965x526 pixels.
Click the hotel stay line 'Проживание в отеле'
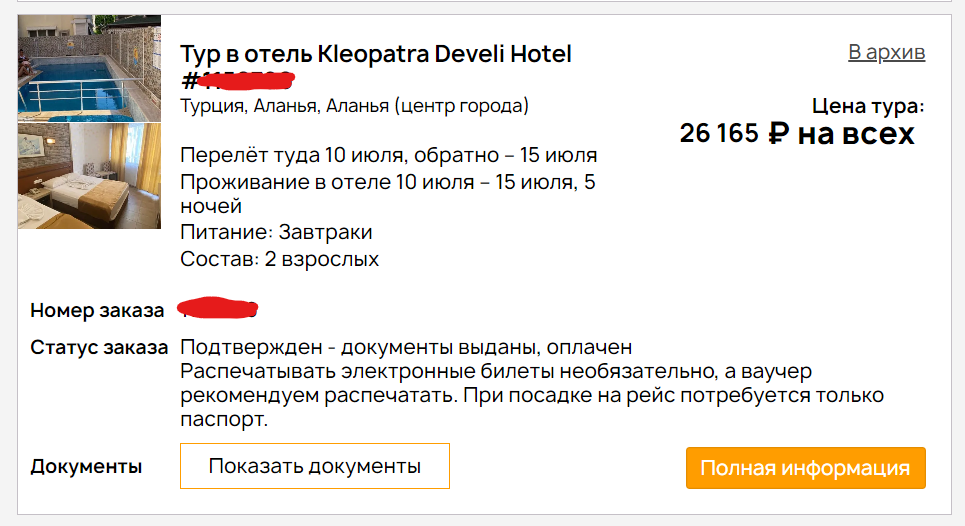click(x=388, y=182)
